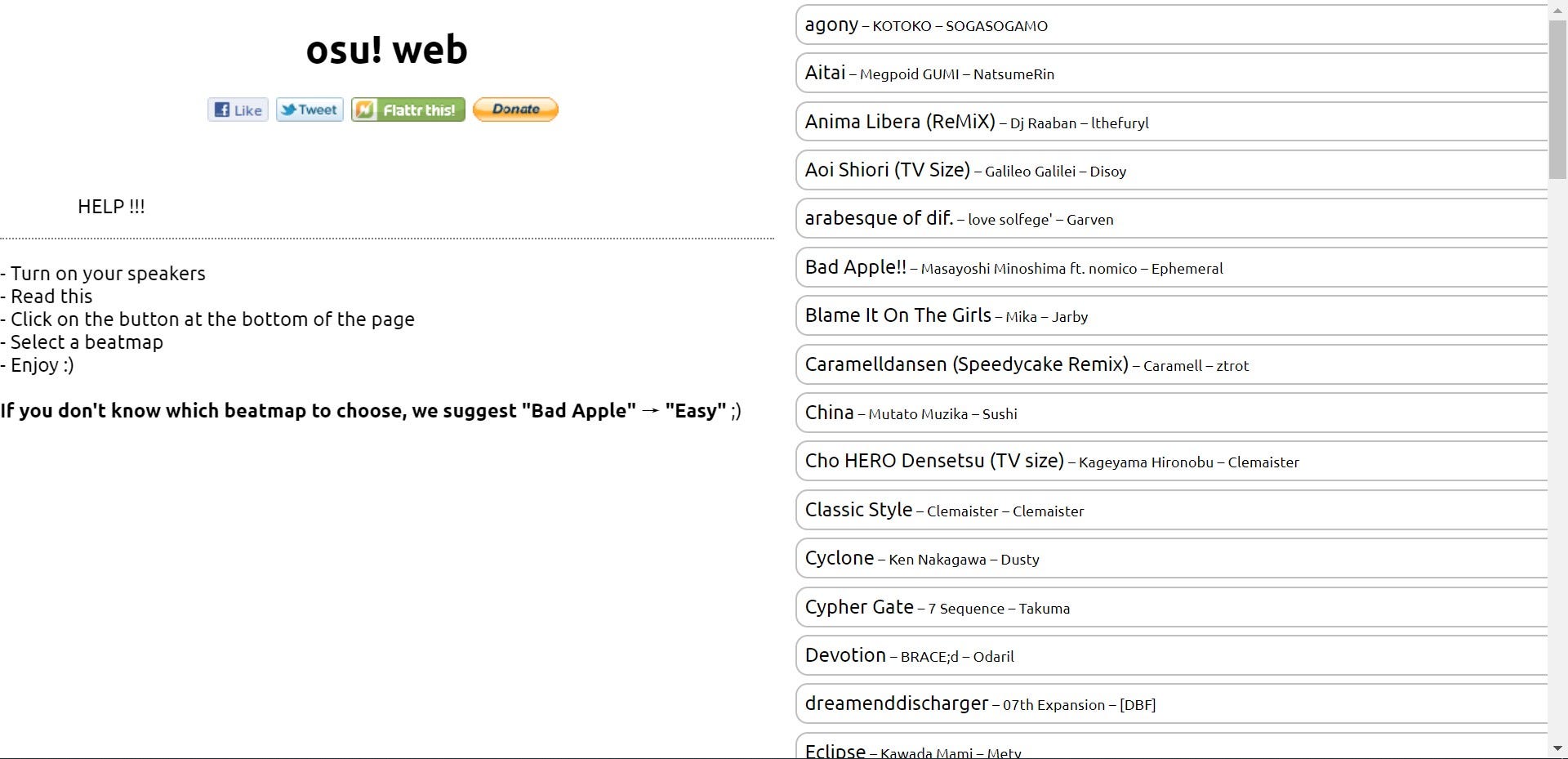Open the "dreamenddischarger" beatmap
This screenshot has width=1568, height=759.
(1172, 704)
